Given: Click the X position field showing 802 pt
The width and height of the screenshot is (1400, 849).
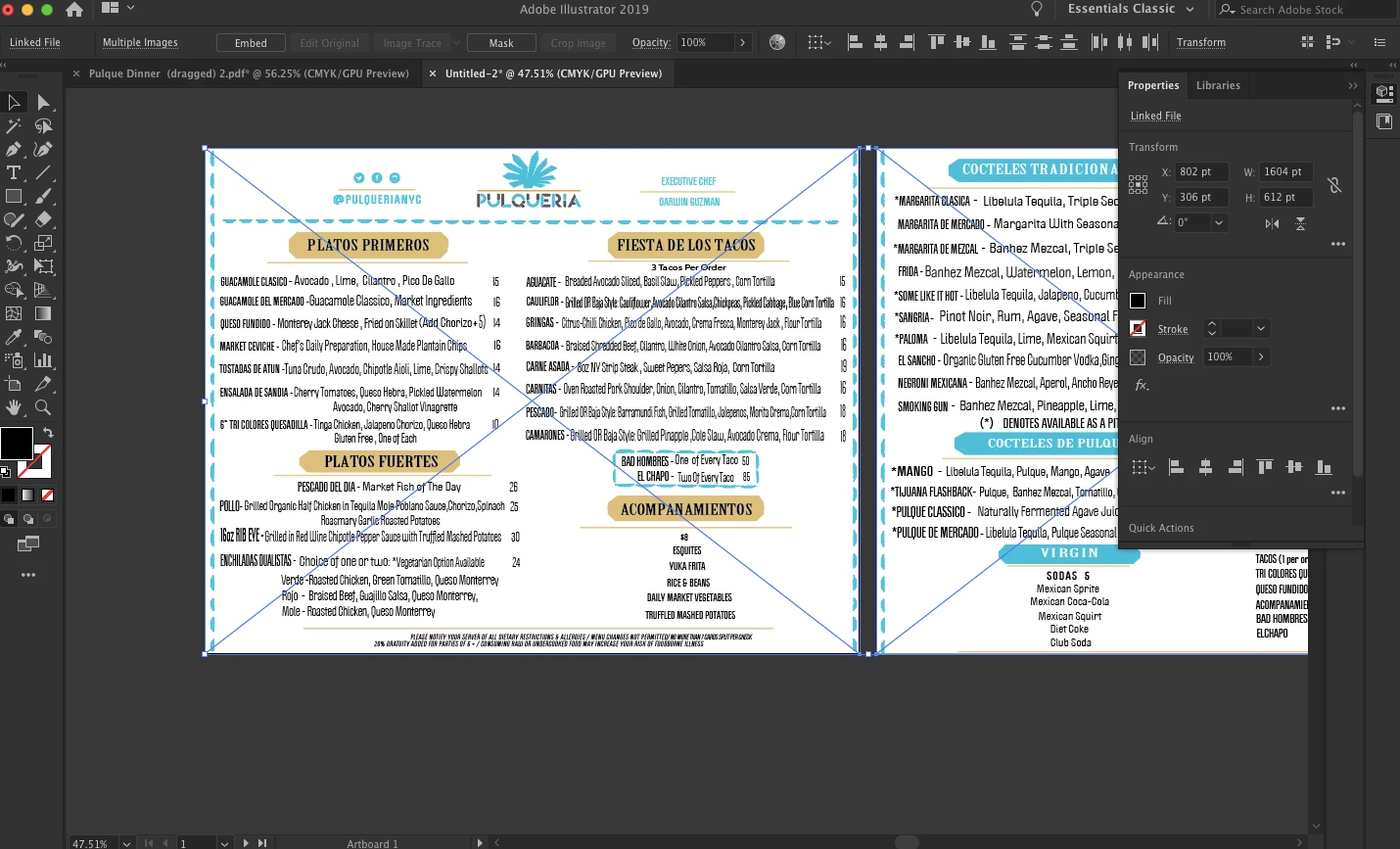Looking at the screenshot, I should (x=1201, y=172).
